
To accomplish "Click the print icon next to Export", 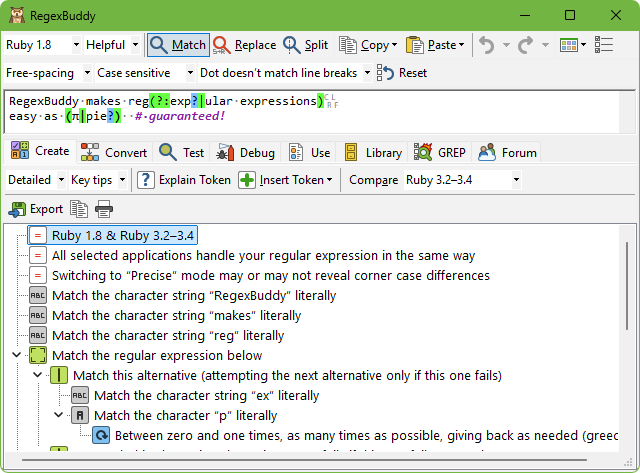I will click(104, 209).
